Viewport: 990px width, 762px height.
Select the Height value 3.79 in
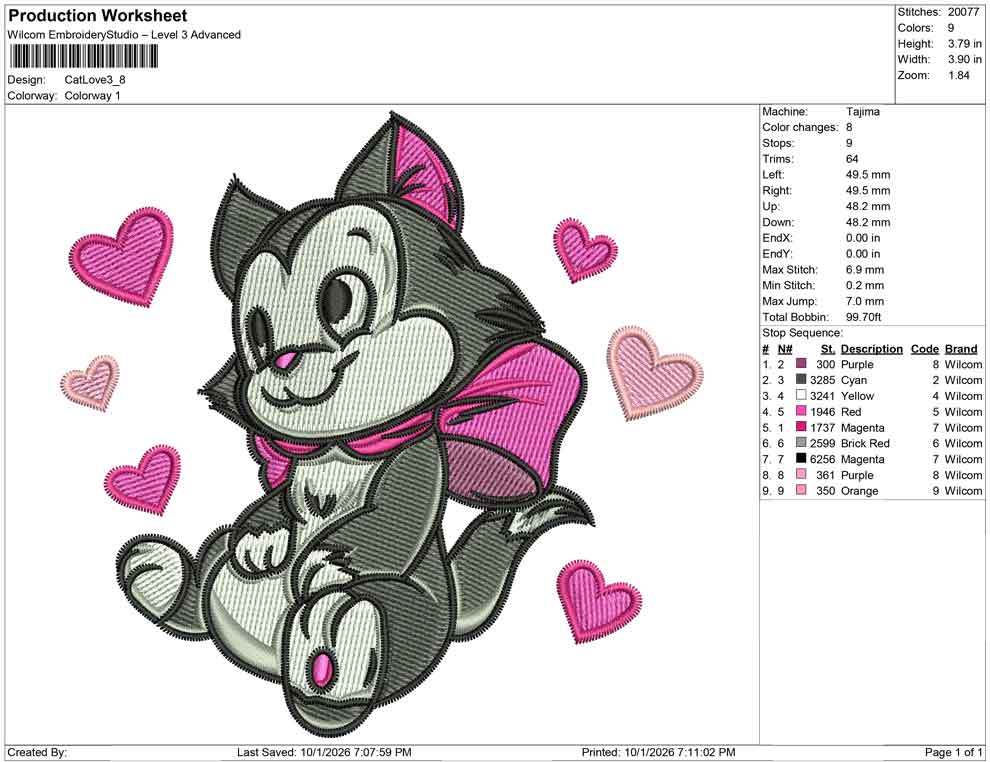coord(965,44)
